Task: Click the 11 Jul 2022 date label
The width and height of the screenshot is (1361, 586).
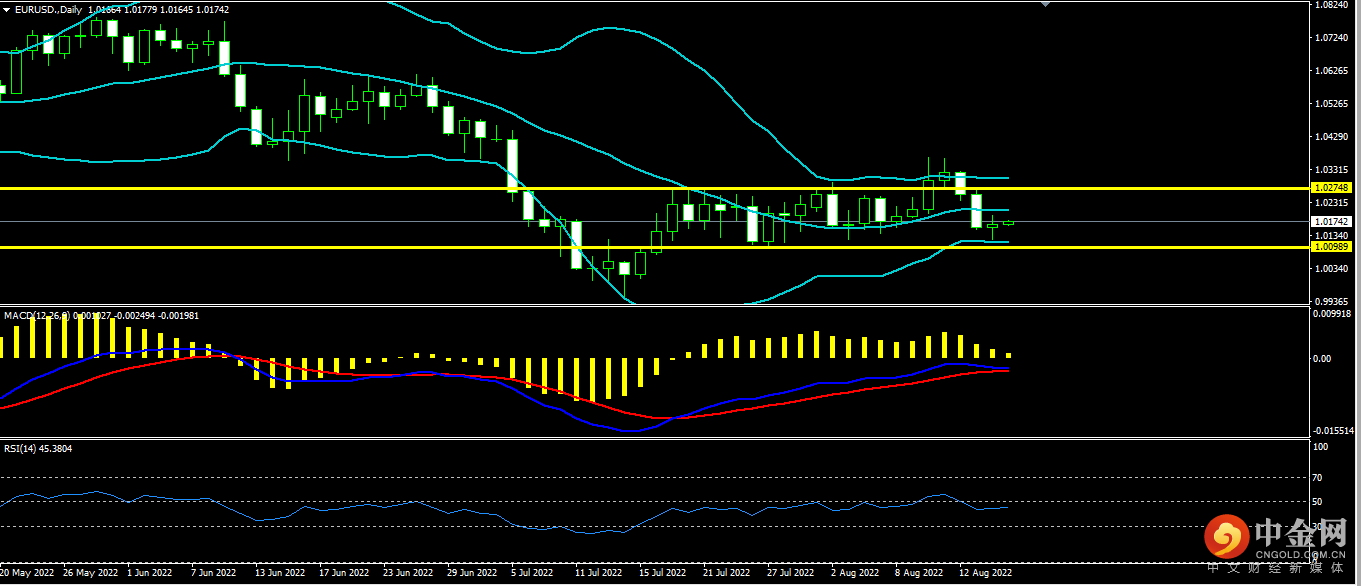Action: [x=600, y=573]
